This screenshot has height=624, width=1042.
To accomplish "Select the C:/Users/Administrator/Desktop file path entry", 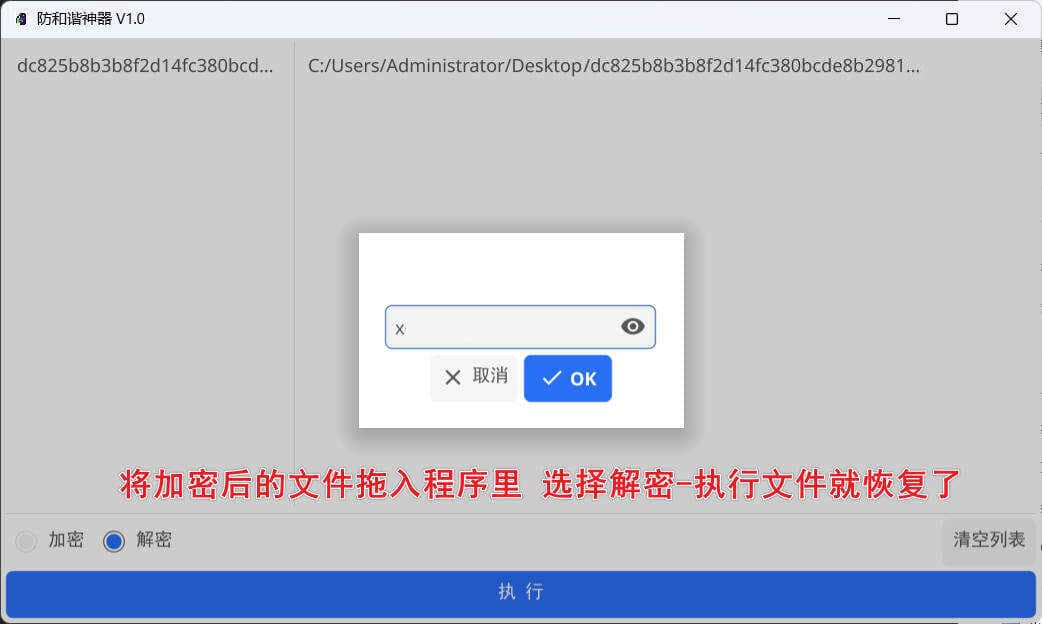I will [x=613, y=66].
